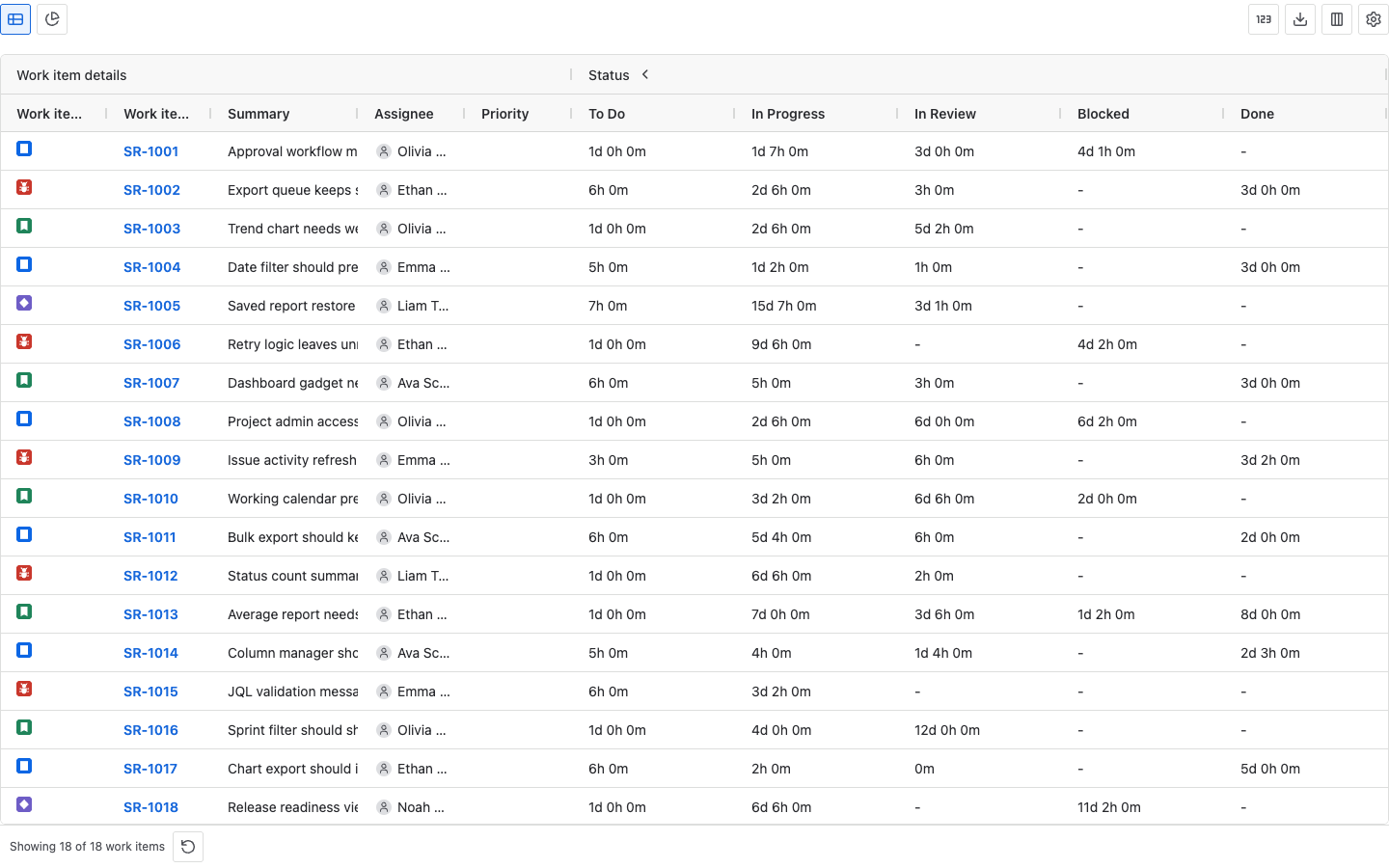Click 'Showing 18 of 18 work items' text

click(87, 847)
